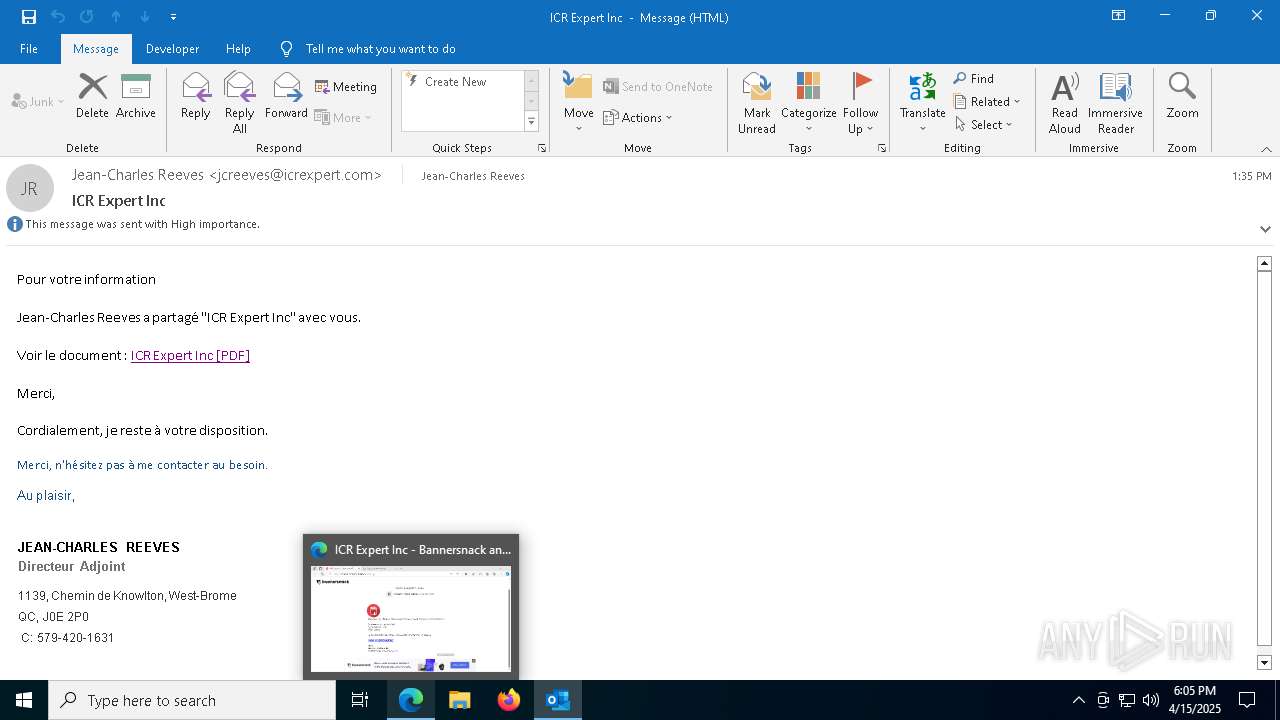The width and height of the screenshot is (1280, 720).
Task: Click the High importance info bar
Action: pos(134,224)
